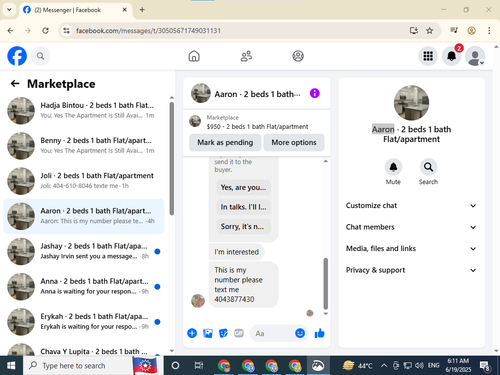Open Joli conversation
Viewport: 500px width, 375px height.
coord(83,181)
